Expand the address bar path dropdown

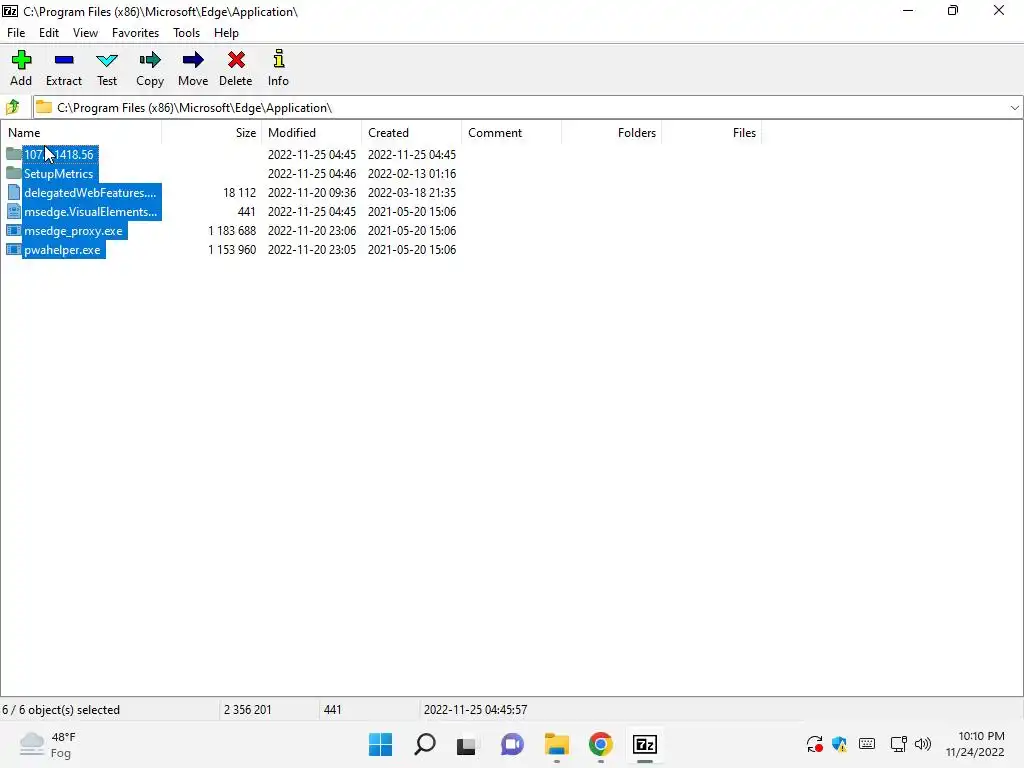[x=1014, y=108]
